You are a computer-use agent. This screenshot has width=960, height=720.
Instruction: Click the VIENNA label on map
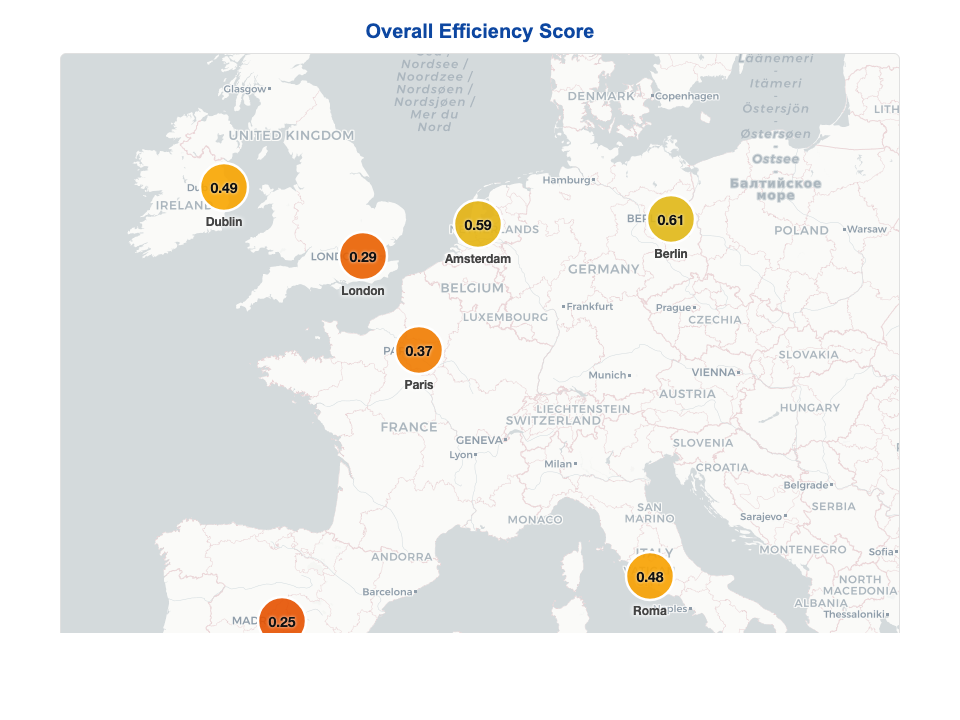pyautogui.click(x=716, y=372)
